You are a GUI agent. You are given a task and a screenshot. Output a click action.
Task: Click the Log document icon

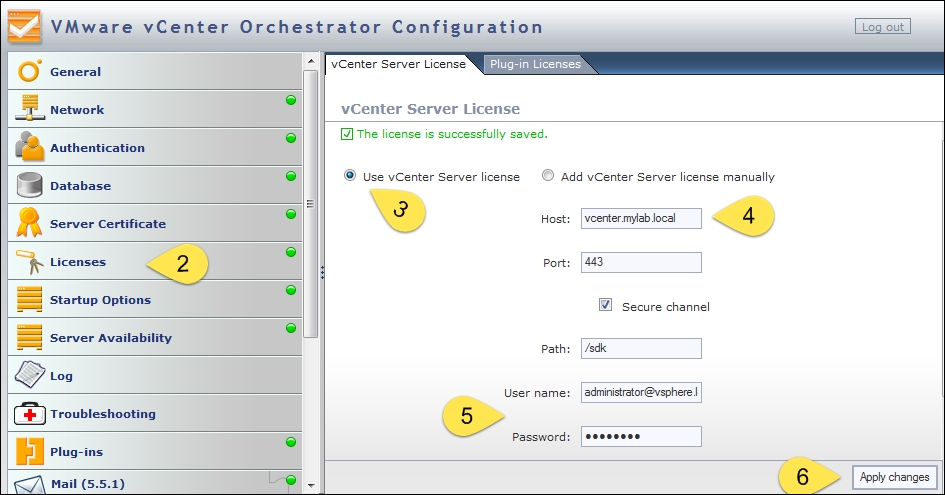click(30, 375)
